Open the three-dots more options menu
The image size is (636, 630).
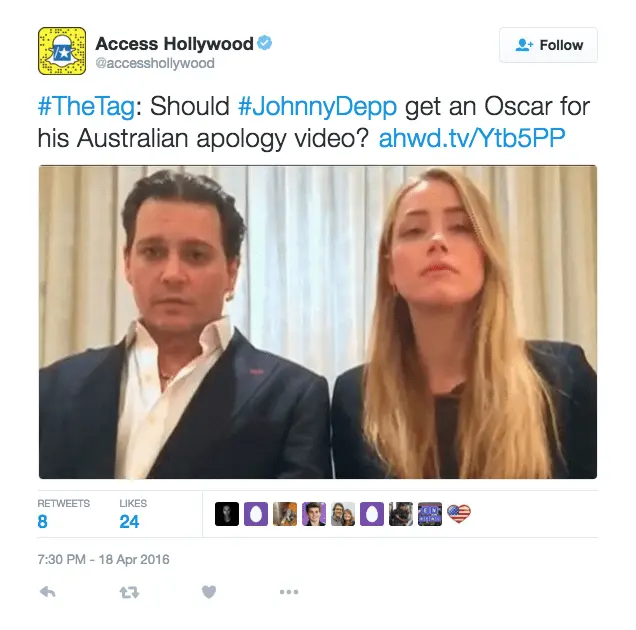(x=289, y=592)
